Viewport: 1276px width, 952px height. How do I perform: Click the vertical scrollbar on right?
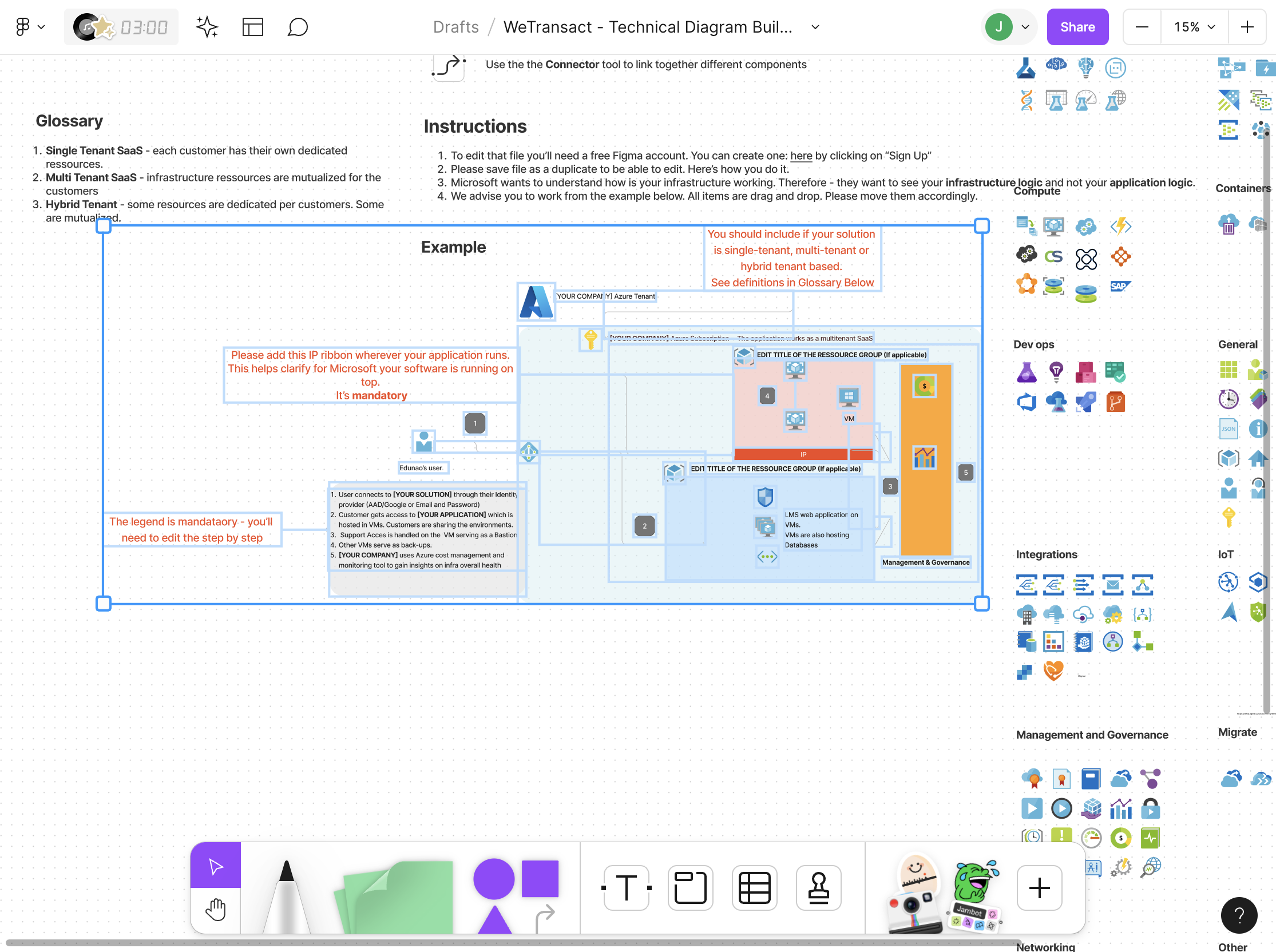(x=1266, y=421)
